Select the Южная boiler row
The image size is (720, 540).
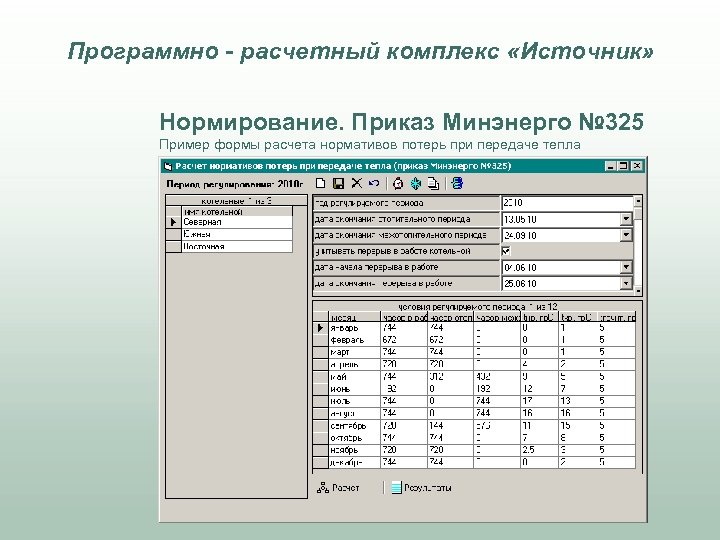point(237,234)
